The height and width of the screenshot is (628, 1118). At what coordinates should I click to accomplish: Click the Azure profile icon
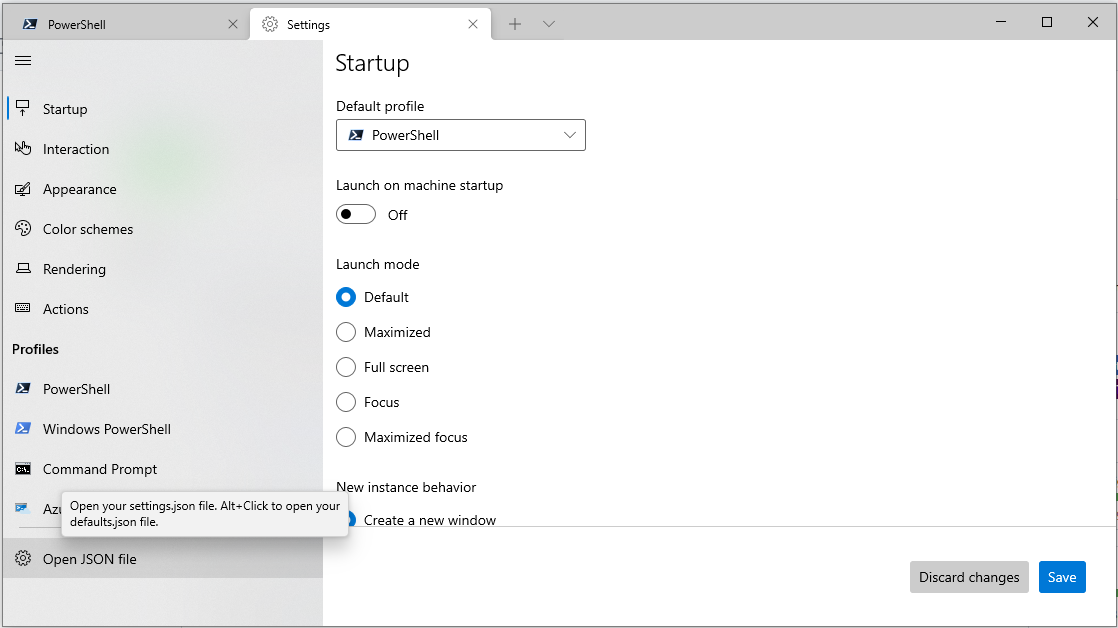coord(23,508)
